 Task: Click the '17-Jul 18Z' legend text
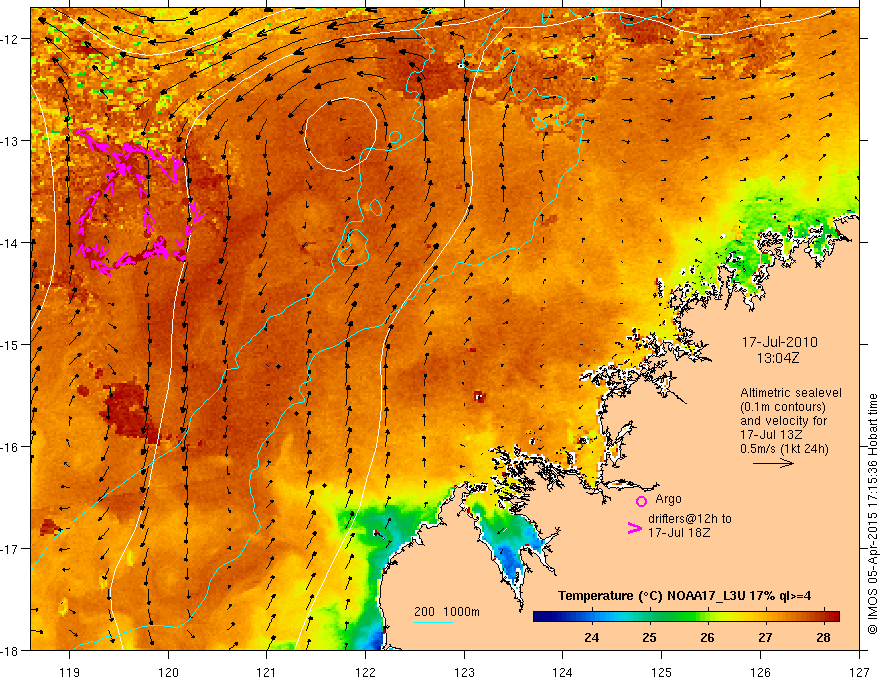pyautogui.click(x=679, y=532)
